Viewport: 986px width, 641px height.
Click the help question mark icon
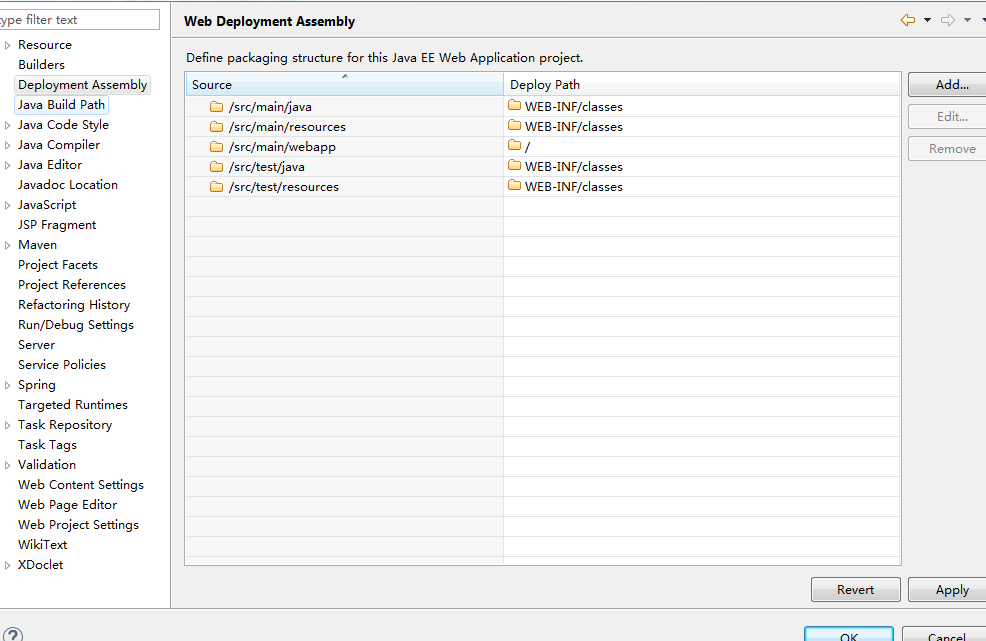click(13, 635)
